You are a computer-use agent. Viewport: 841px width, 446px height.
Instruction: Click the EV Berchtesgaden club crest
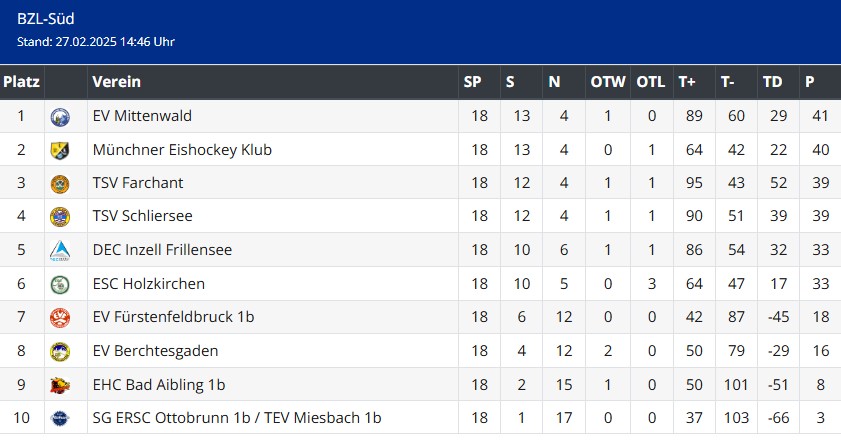tap(60, 351)
